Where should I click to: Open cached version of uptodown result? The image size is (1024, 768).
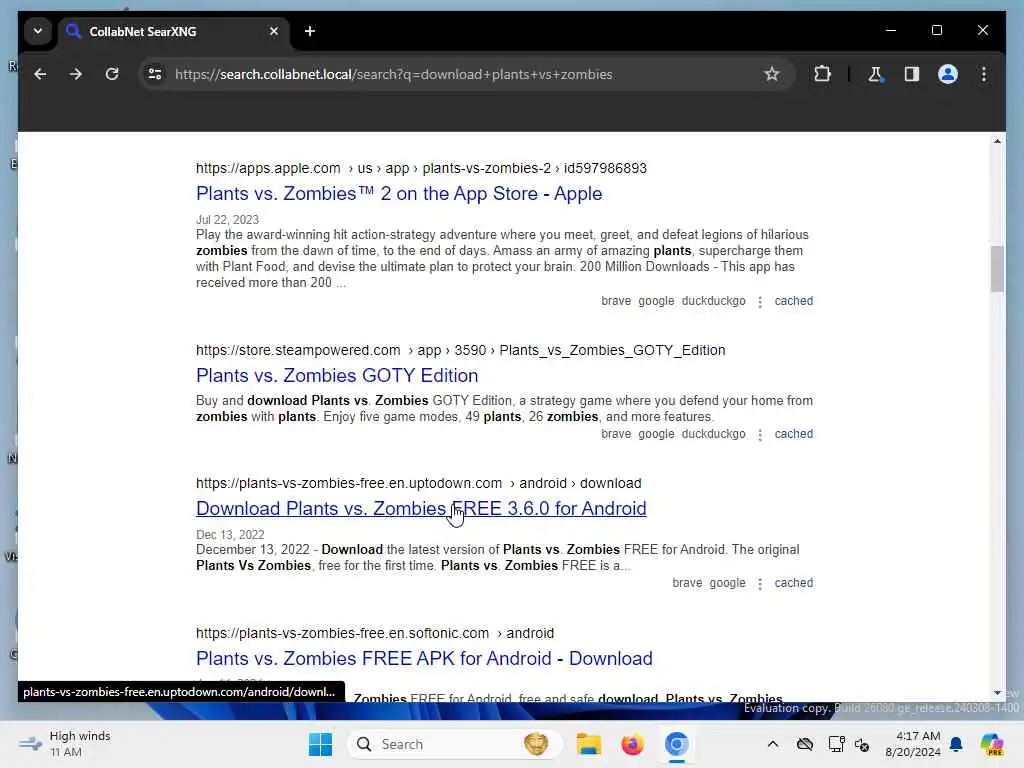point(793,583)
